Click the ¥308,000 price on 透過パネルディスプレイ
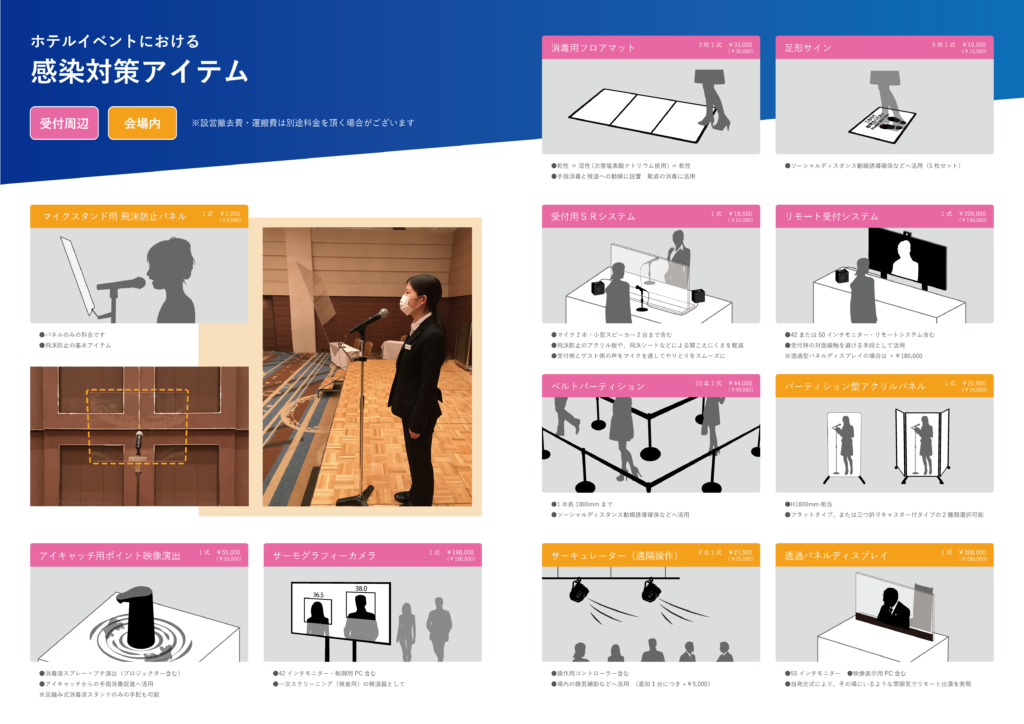 (972, 552)
